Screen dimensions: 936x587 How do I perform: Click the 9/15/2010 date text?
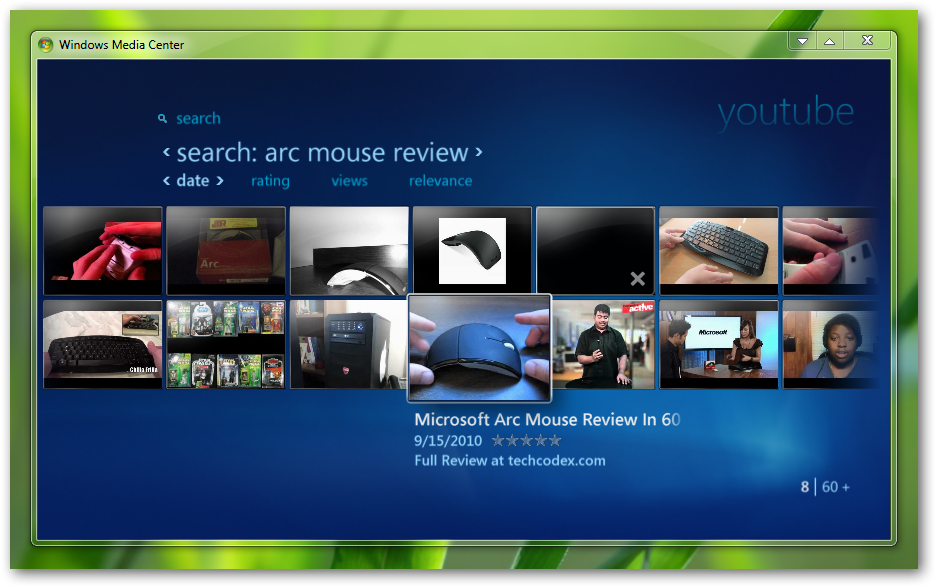pos(448,441)
